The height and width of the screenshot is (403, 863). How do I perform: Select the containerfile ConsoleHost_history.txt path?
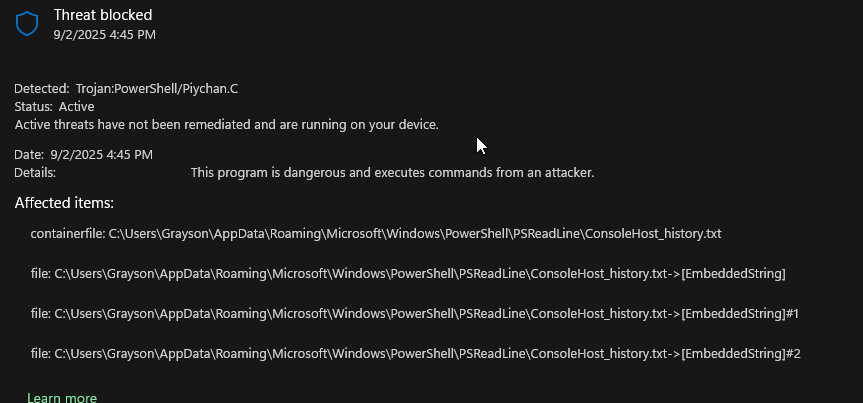point(376,234)
